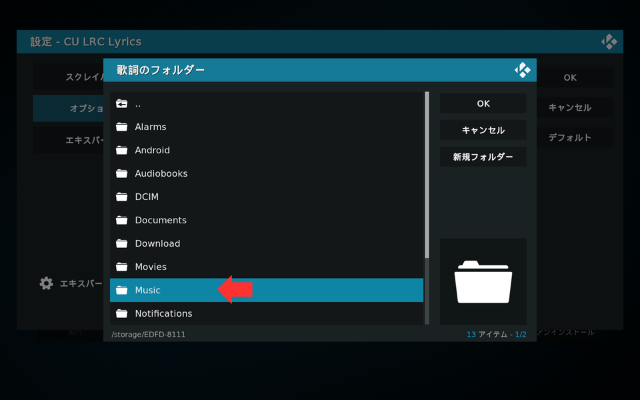The height and width of the screenshot is (400, 640).
Task: Click the folder icon beside Alarms
Action: (122, 127)
